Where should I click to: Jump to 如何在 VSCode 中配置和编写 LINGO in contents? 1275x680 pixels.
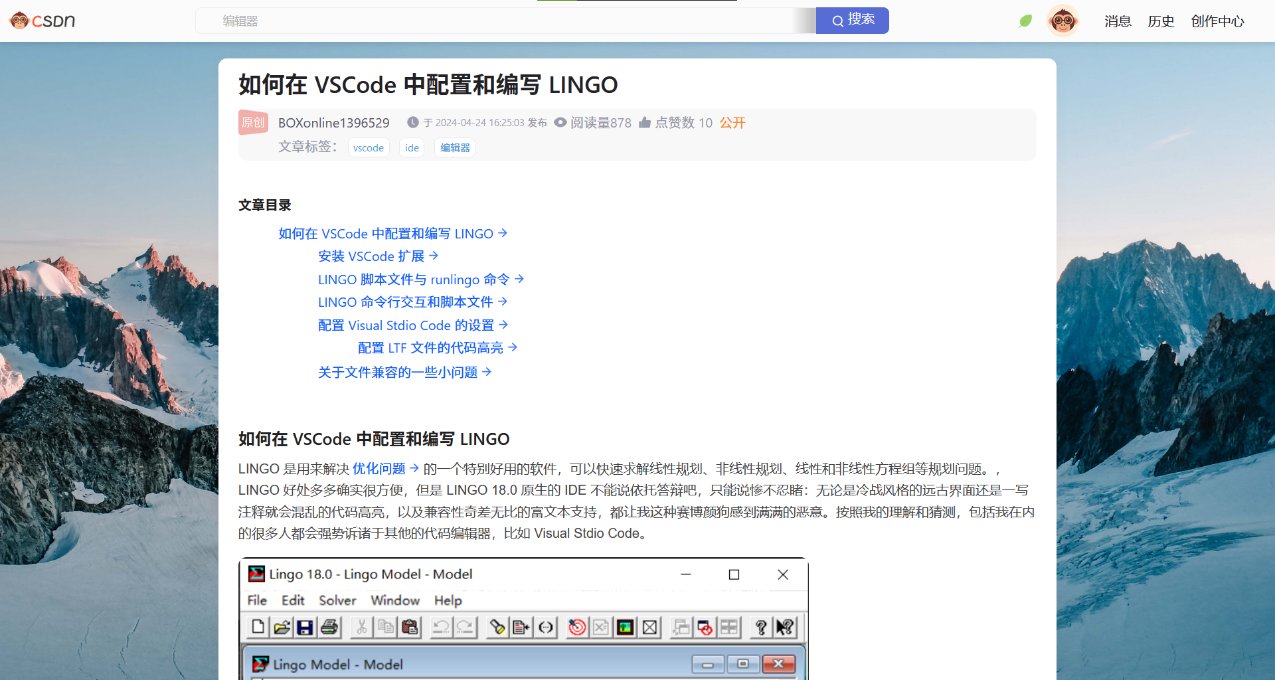[393, 233]
